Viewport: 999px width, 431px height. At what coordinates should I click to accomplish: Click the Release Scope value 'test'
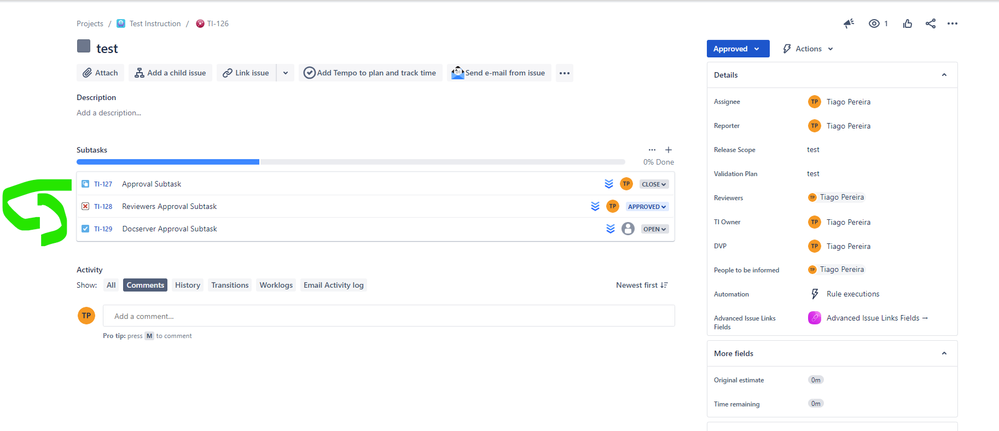coord(813,150)
